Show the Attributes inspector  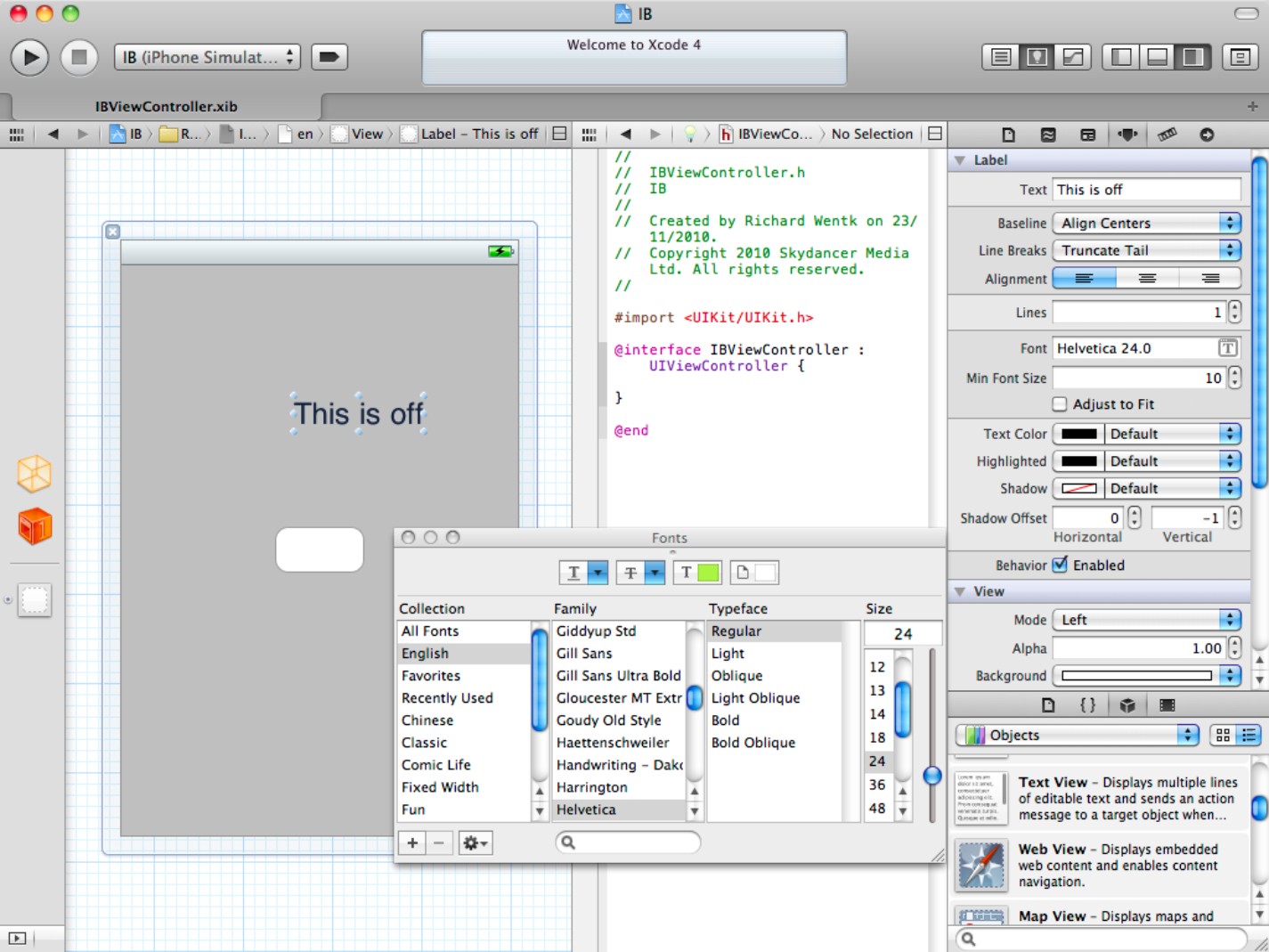pos(1127,134)
